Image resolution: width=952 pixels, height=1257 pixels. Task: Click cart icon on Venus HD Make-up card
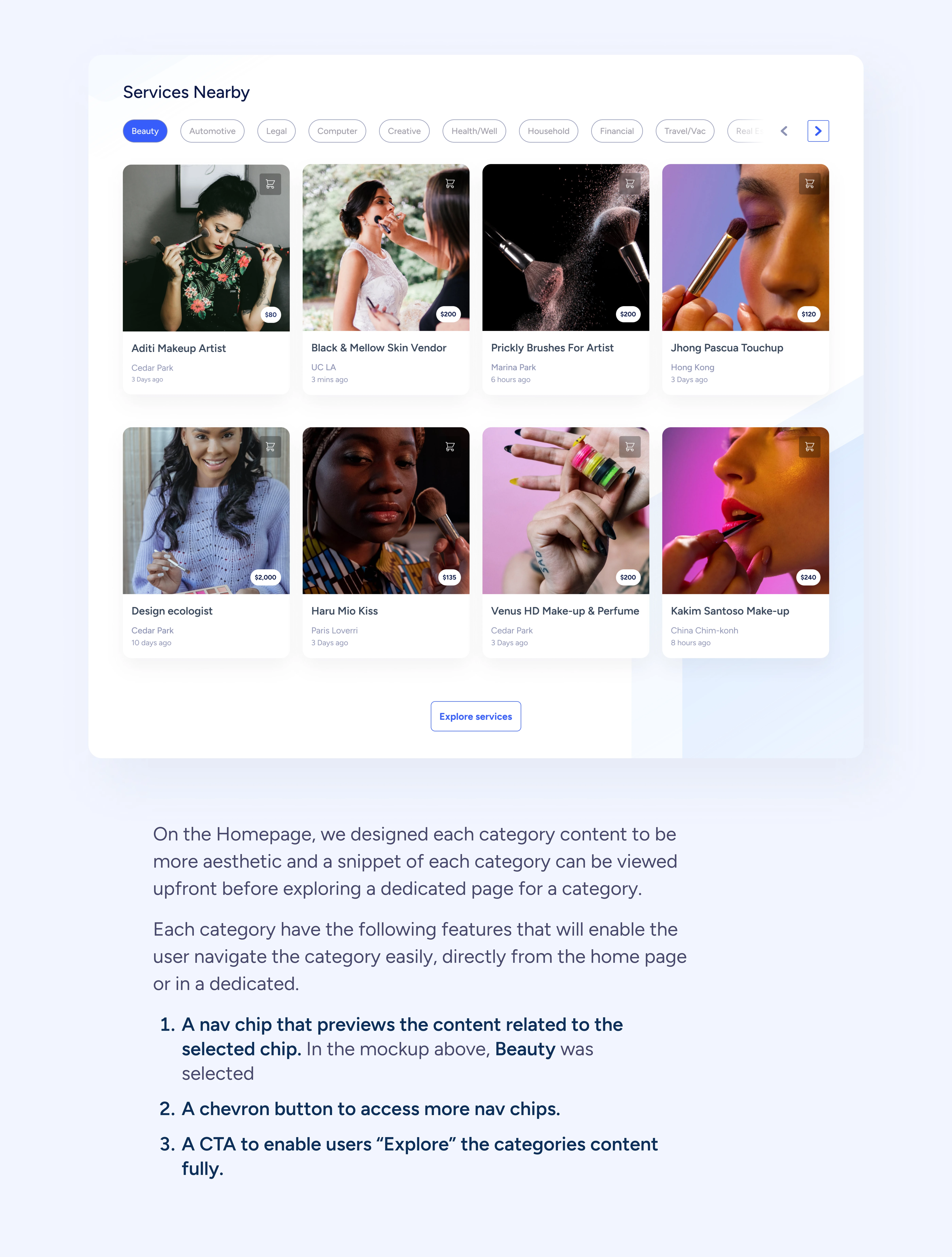[630, 447]
